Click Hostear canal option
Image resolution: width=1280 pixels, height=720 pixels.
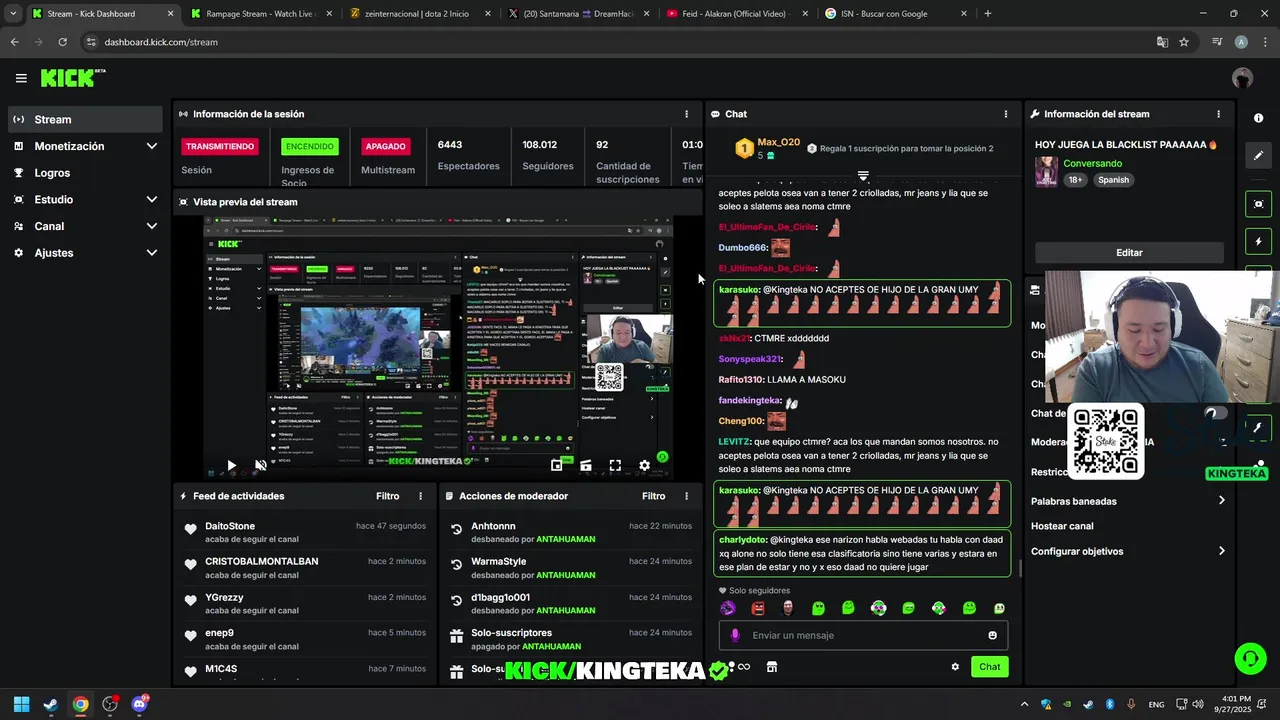pyautogui.click(x=1062, y=526)
